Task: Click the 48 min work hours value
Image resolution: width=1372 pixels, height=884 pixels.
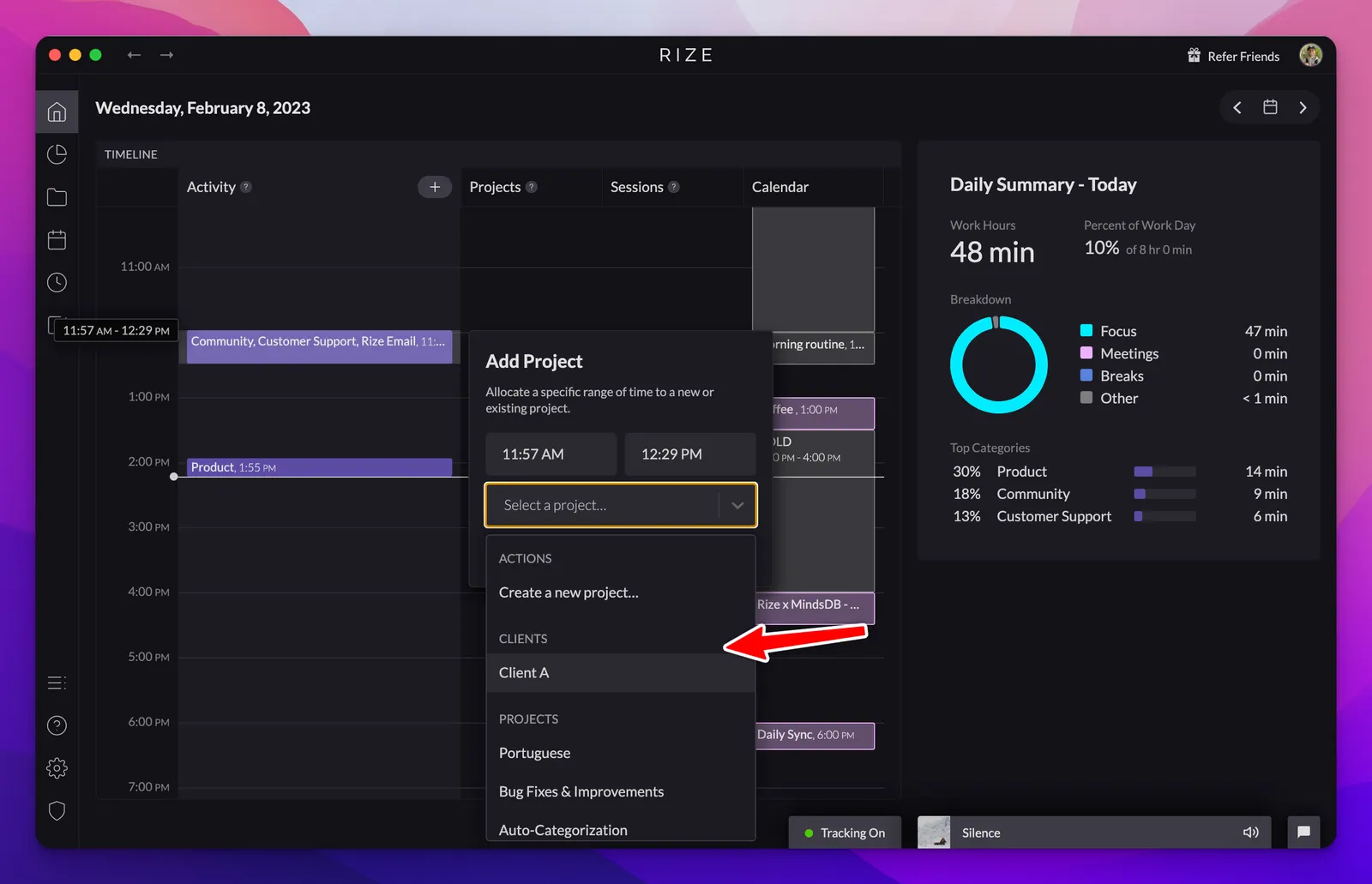Action: pos(992,252)
